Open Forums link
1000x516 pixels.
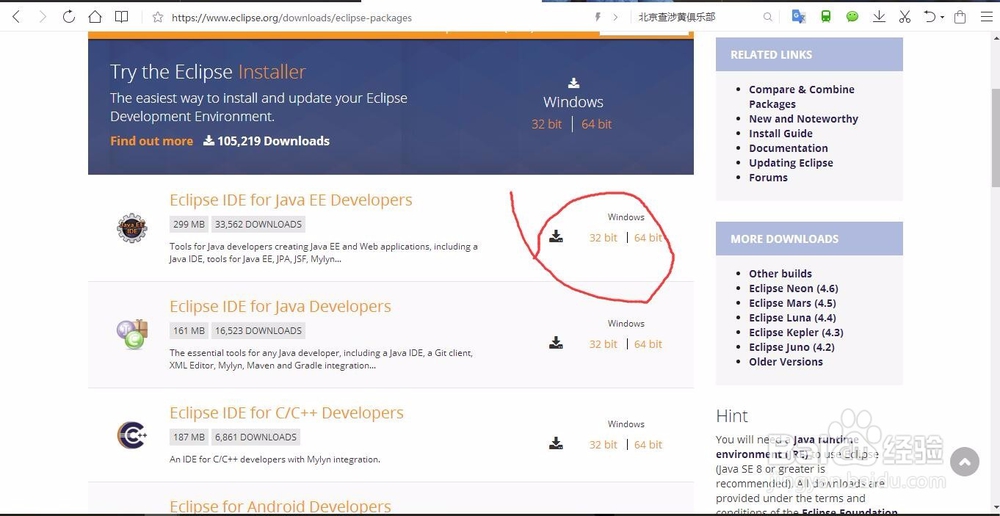768,177
